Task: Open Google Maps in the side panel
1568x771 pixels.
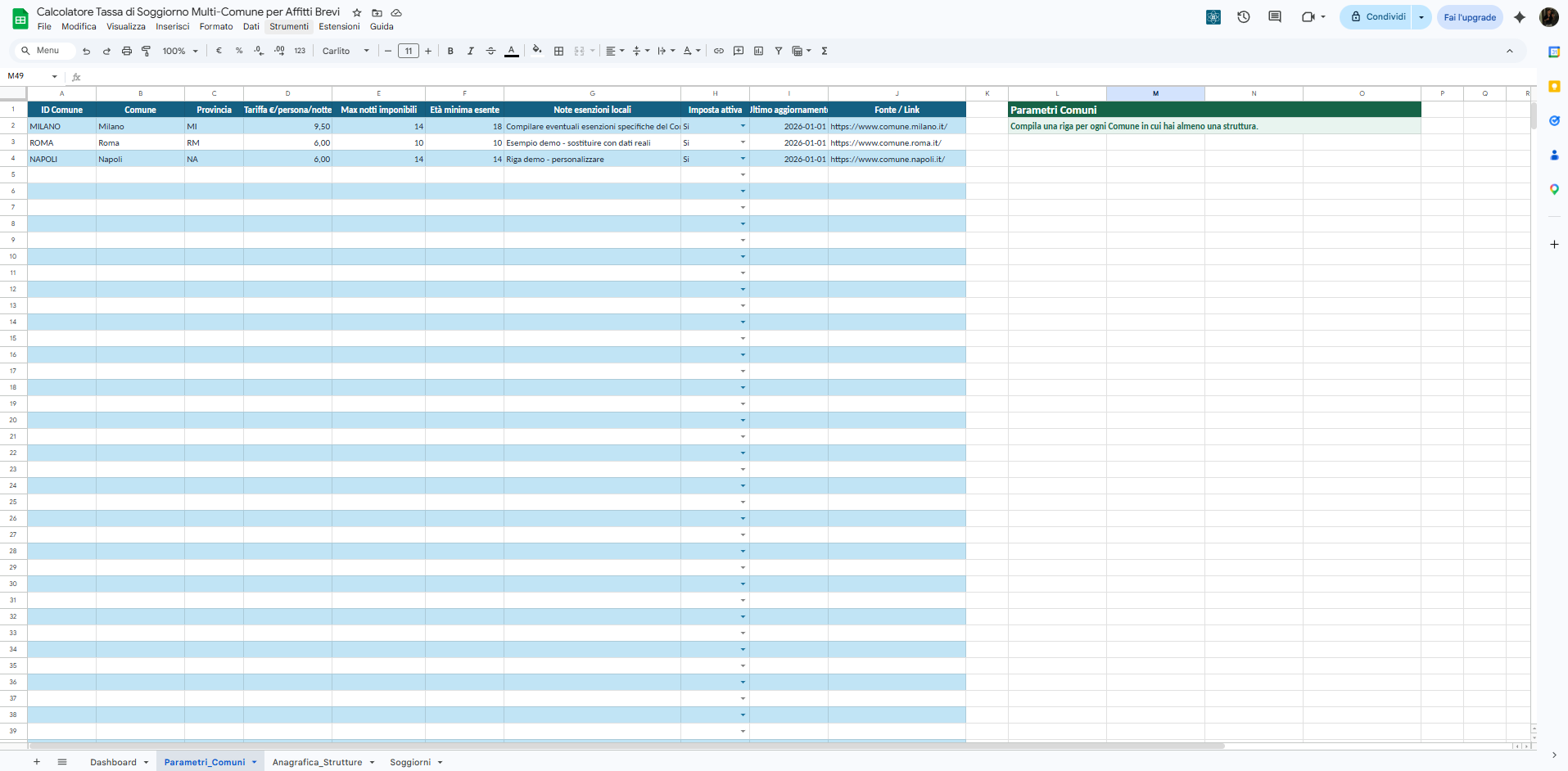Action: 1555,189
